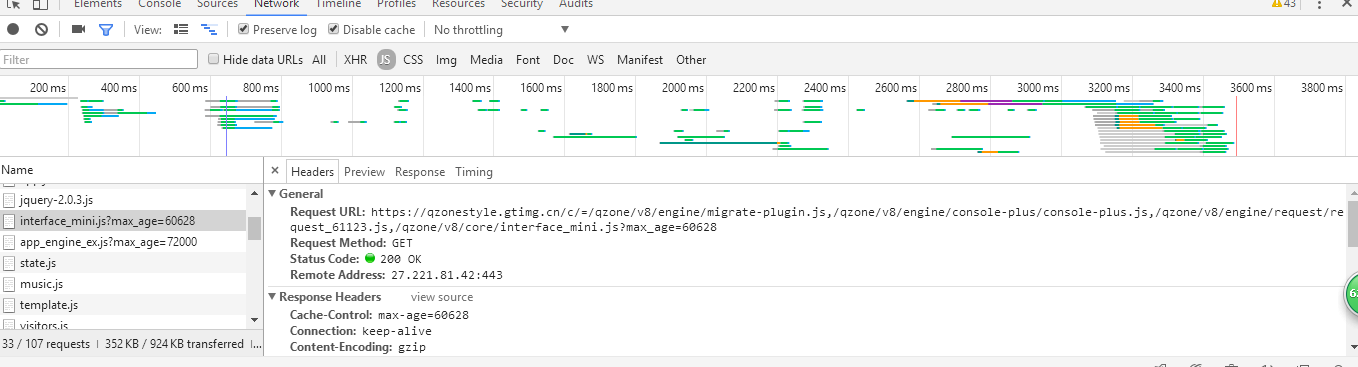Image resolution: width=1358 pixels, height=367 pixels.
Task: Check Hide data URLs
Action: pos(214,60)
